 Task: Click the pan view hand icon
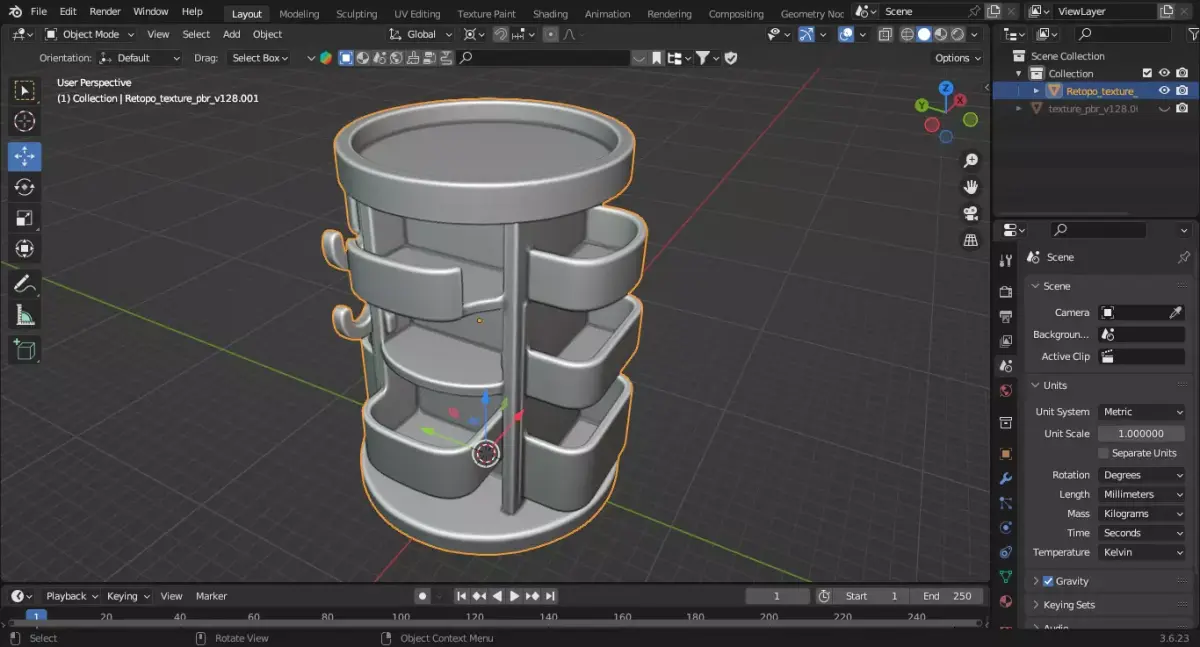970,187
